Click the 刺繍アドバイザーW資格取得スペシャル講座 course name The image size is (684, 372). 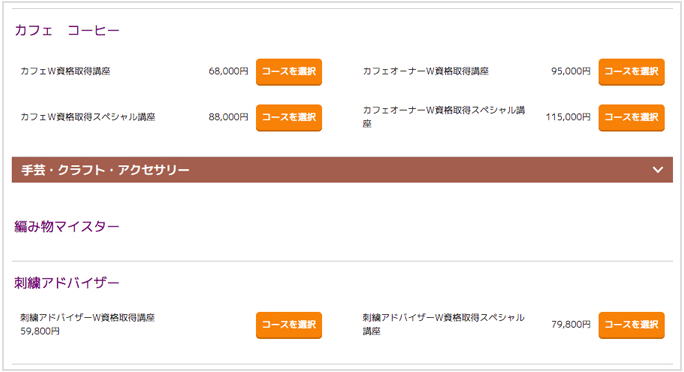[x=444, y=324]
